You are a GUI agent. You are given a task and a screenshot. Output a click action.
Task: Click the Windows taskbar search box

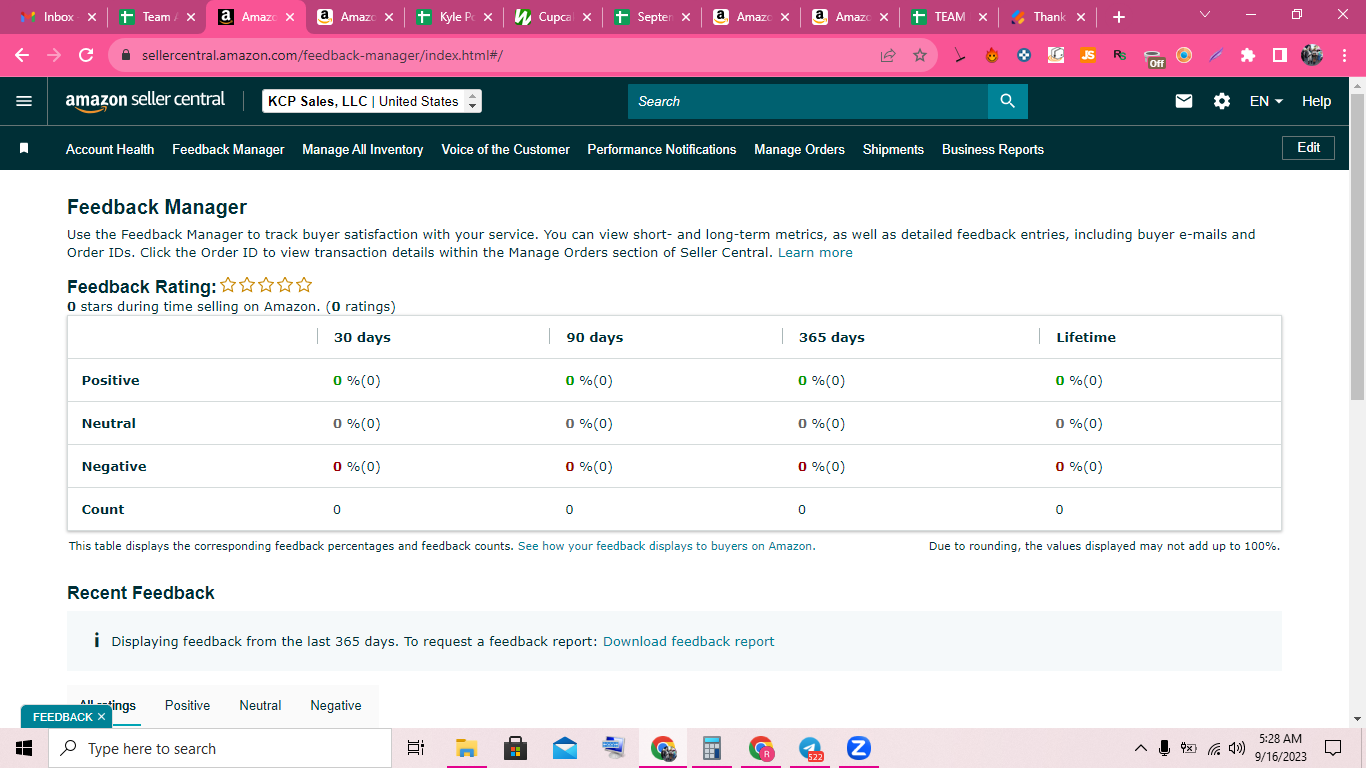click(x=220, y=748)
